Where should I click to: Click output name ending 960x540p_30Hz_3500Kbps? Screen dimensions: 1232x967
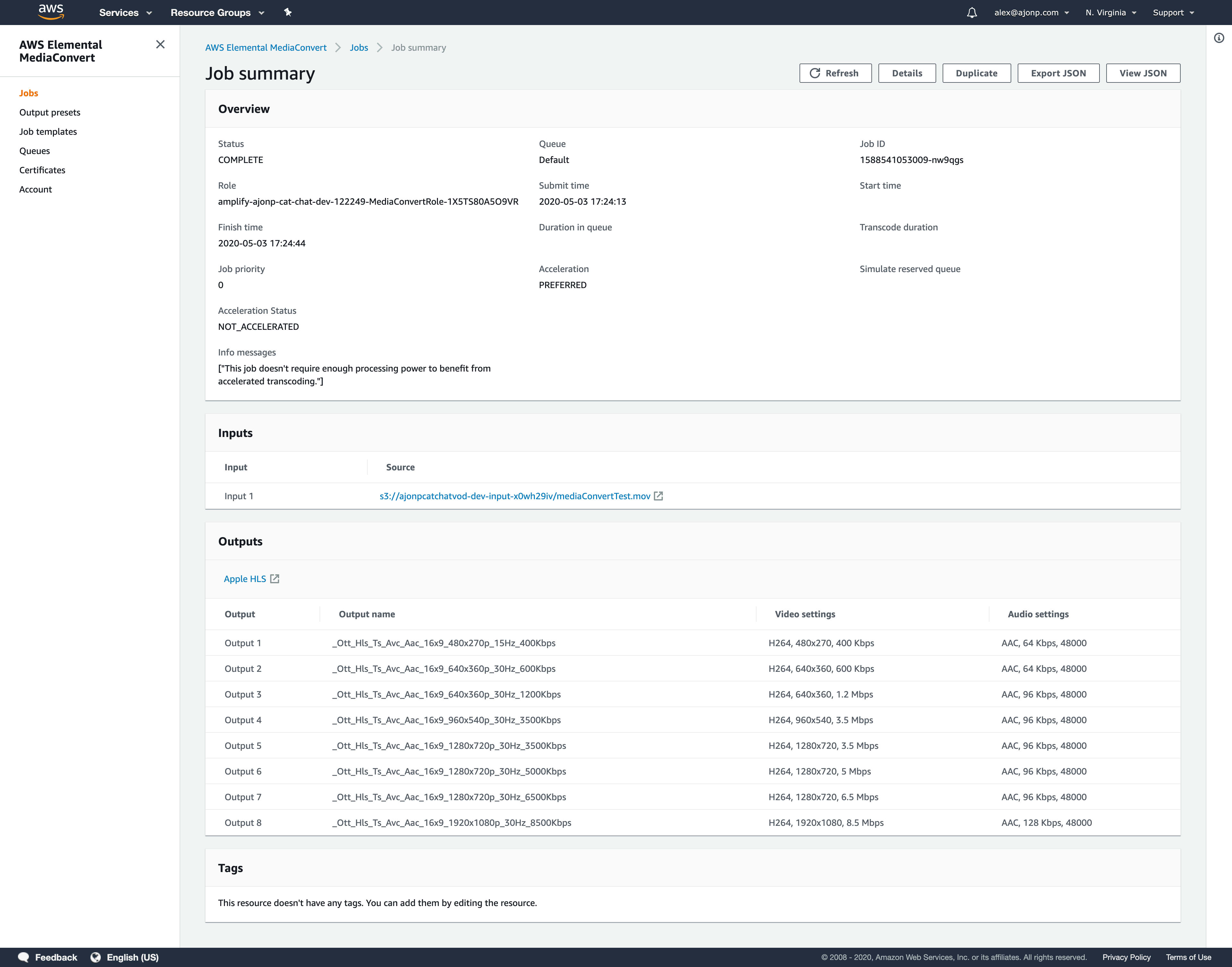coord(446,720)
